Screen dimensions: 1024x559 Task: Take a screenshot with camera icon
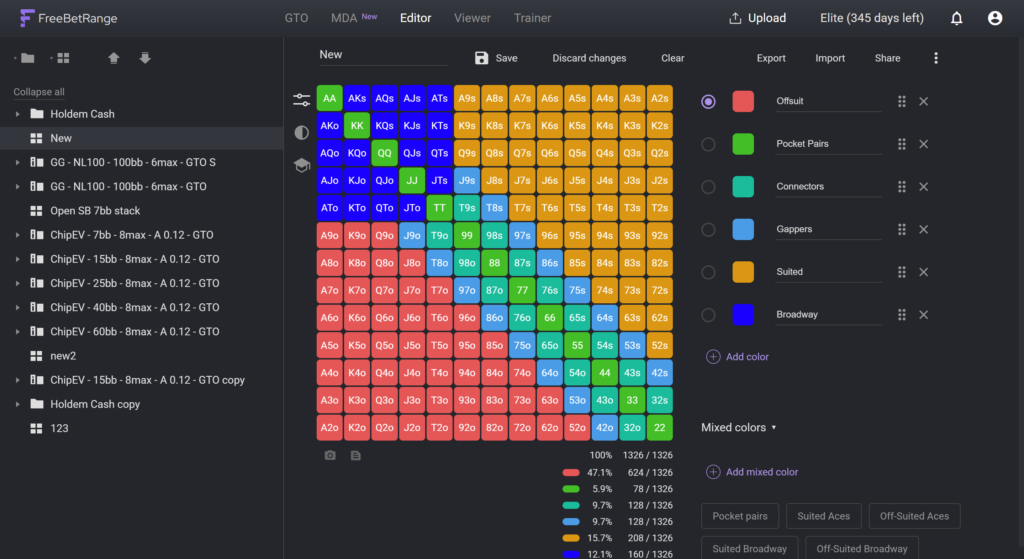point(330,455)
